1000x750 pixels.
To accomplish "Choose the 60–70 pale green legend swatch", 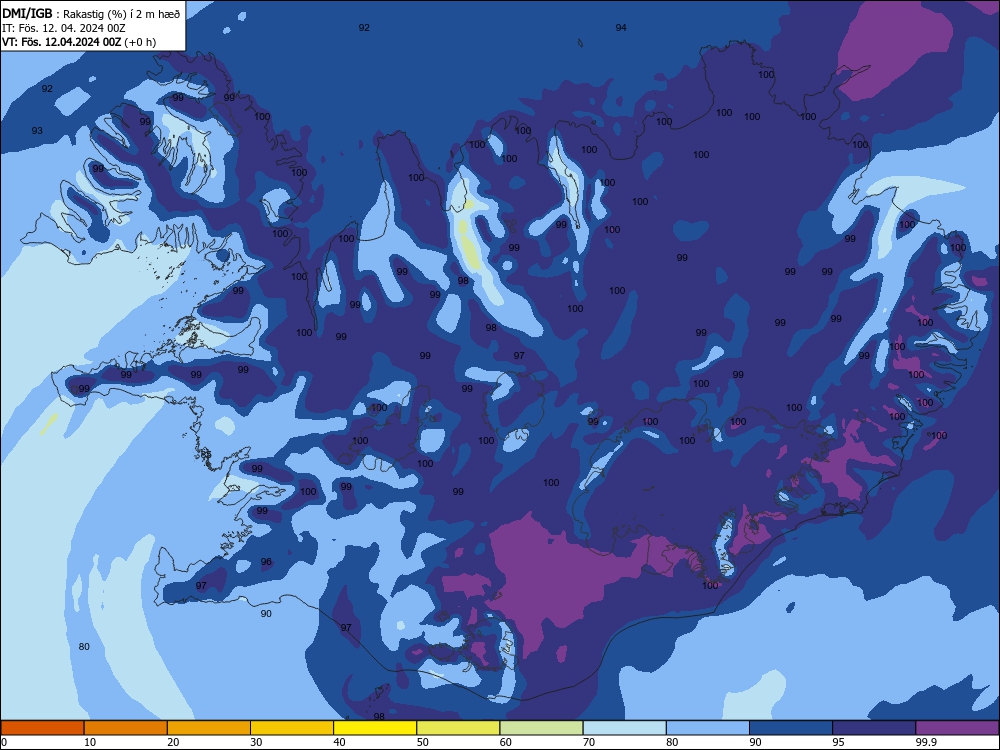I will 541,728.
